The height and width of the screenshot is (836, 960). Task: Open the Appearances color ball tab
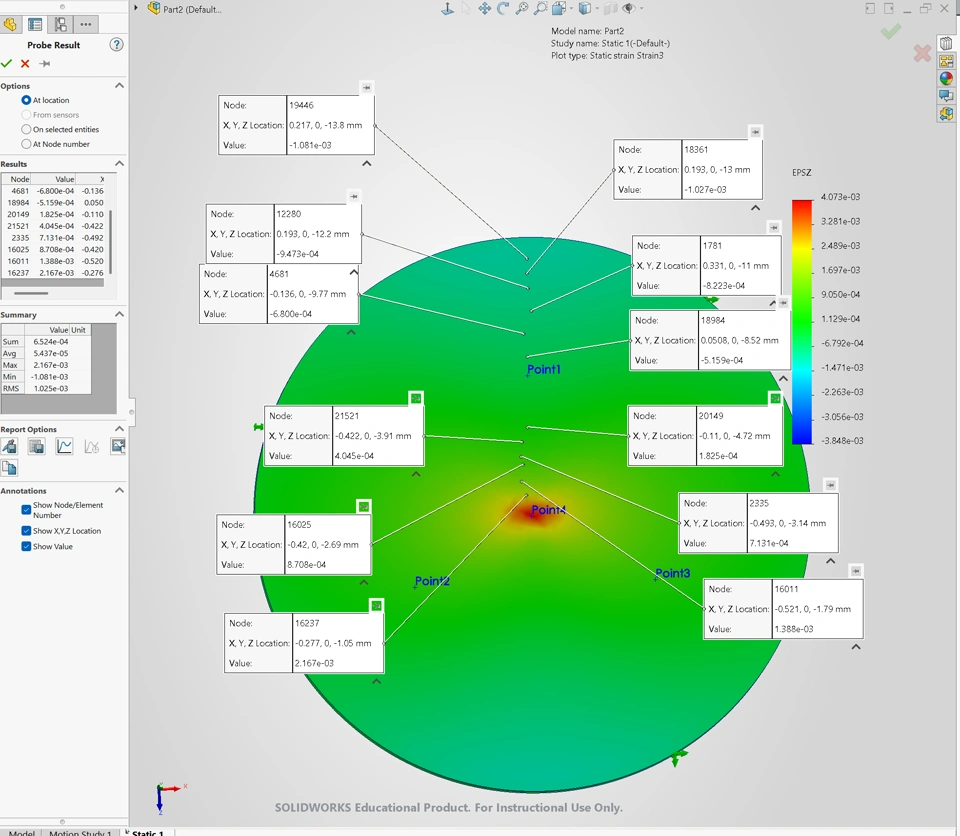point(947,78)
